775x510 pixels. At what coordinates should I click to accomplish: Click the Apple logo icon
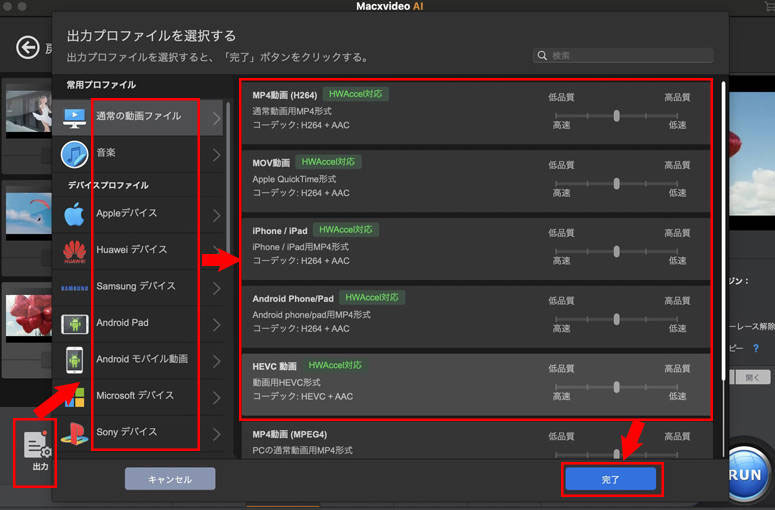74,214
